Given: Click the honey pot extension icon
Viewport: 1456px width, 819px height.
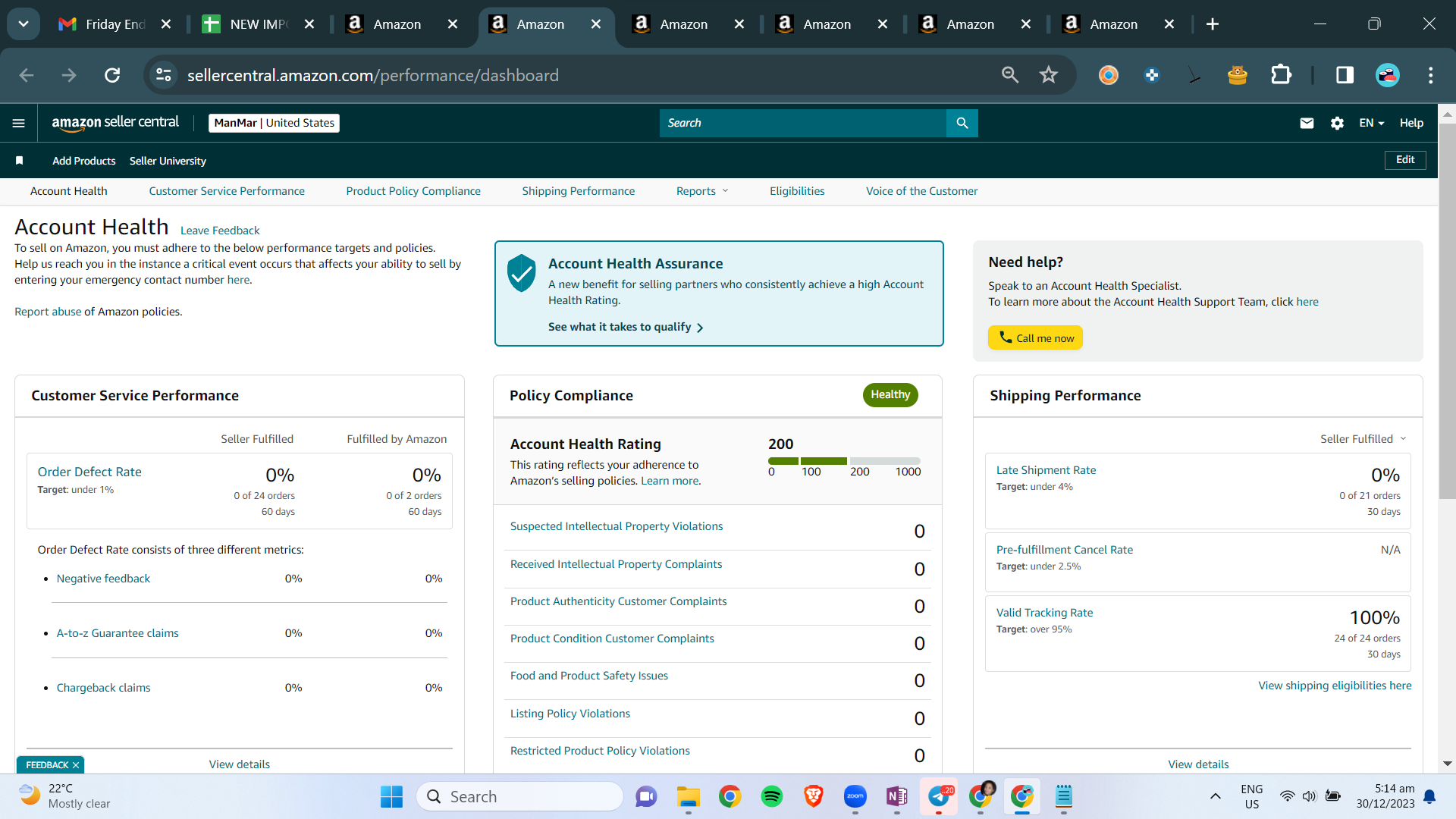Looking at the screenshot, I should click(x=1238, y=75).
